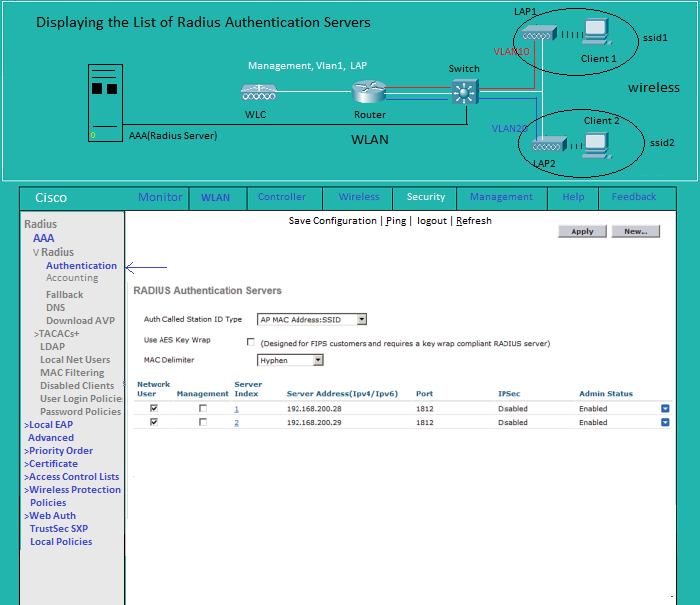
Task: Select DNS in the sidebar
Action: point(55,308)
